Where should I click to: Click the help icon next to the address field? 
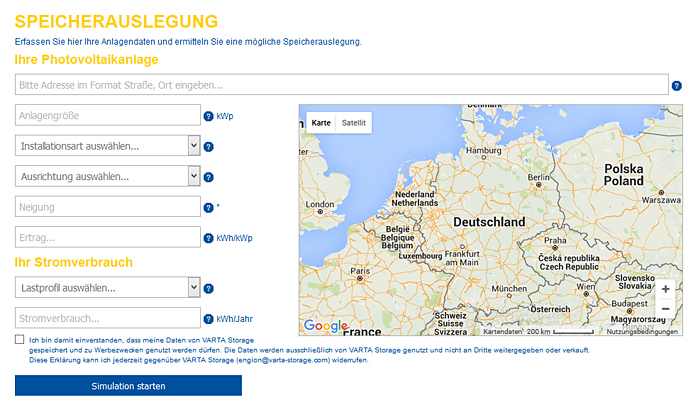676,86
